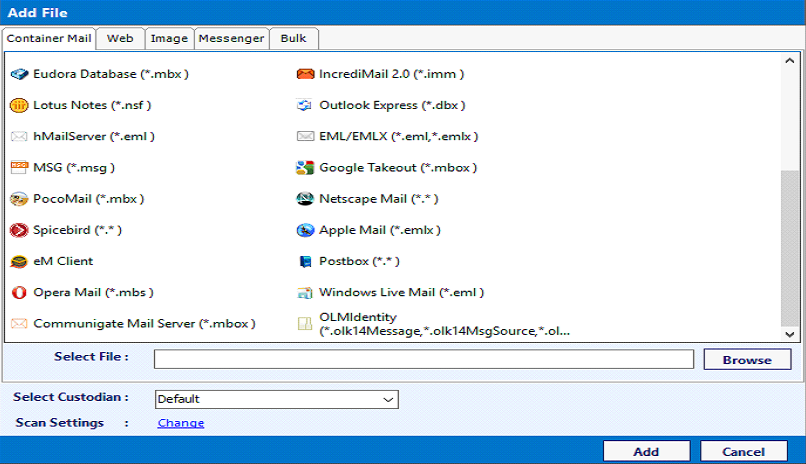Click the Browse button
Viewport: 806px width, 464px height.
click(x=747, y=360)
